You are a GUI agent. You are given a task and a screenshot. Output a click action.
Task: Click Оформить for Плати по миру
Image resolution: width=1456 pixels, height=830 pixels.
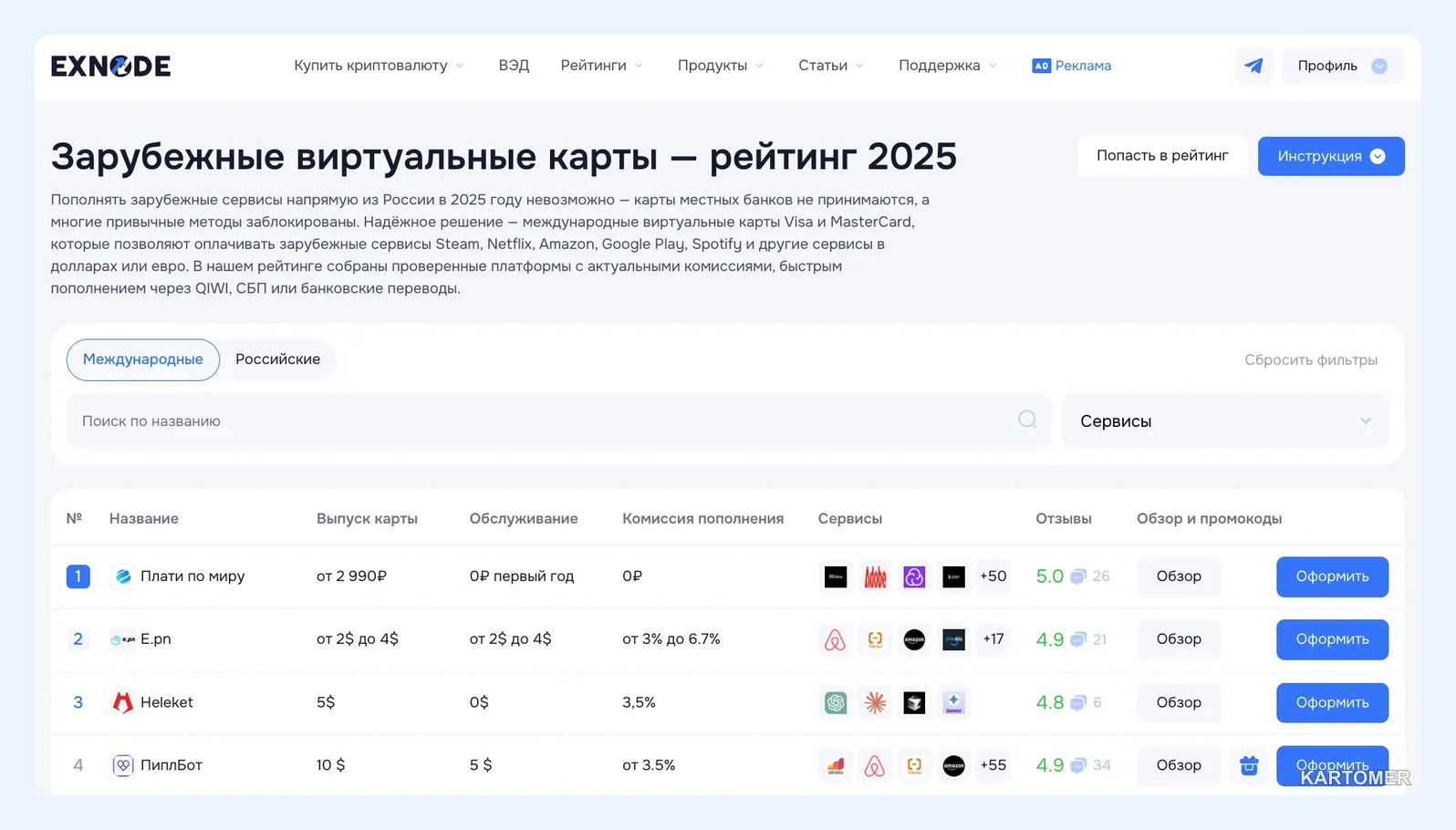coord(1332,576)
